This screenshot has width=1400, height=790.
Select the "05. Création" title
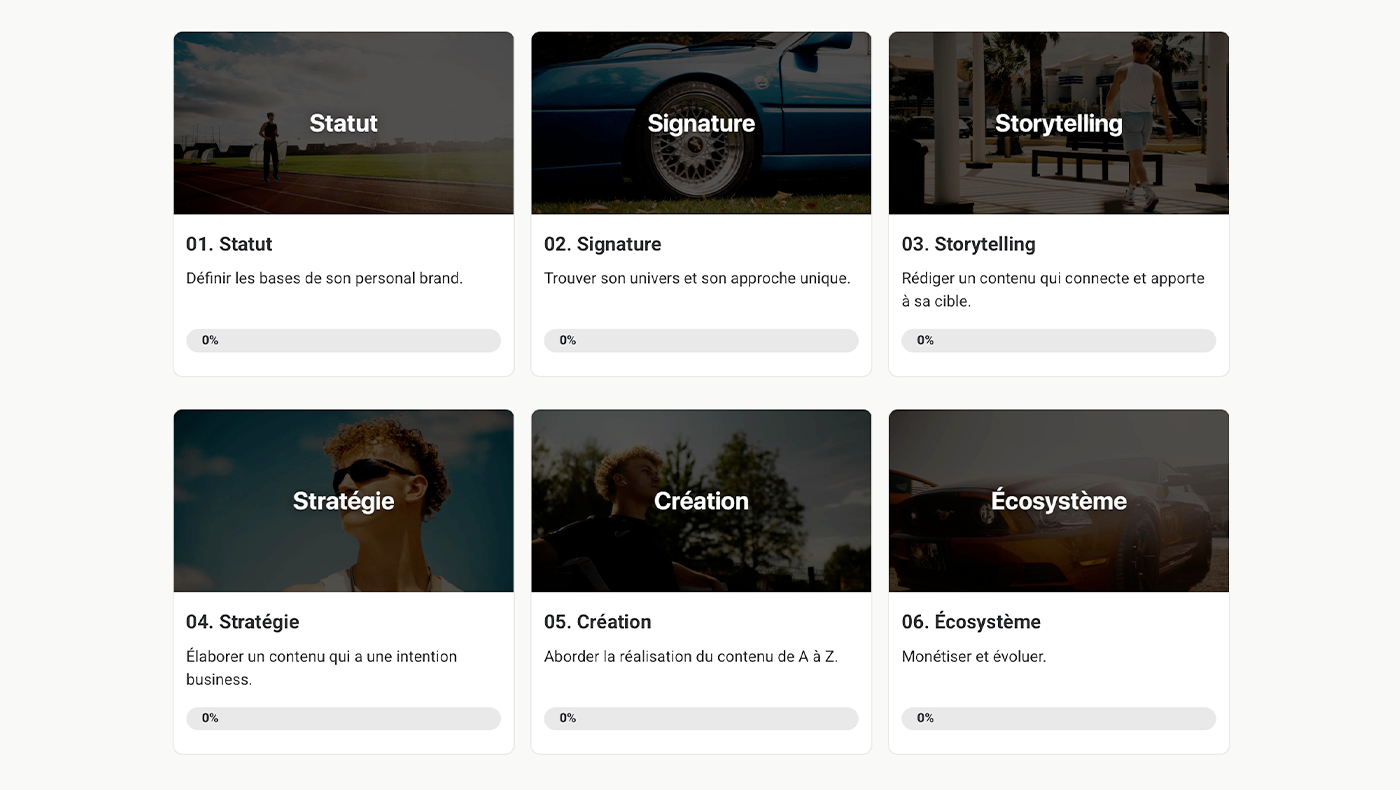tap(597, 622)
